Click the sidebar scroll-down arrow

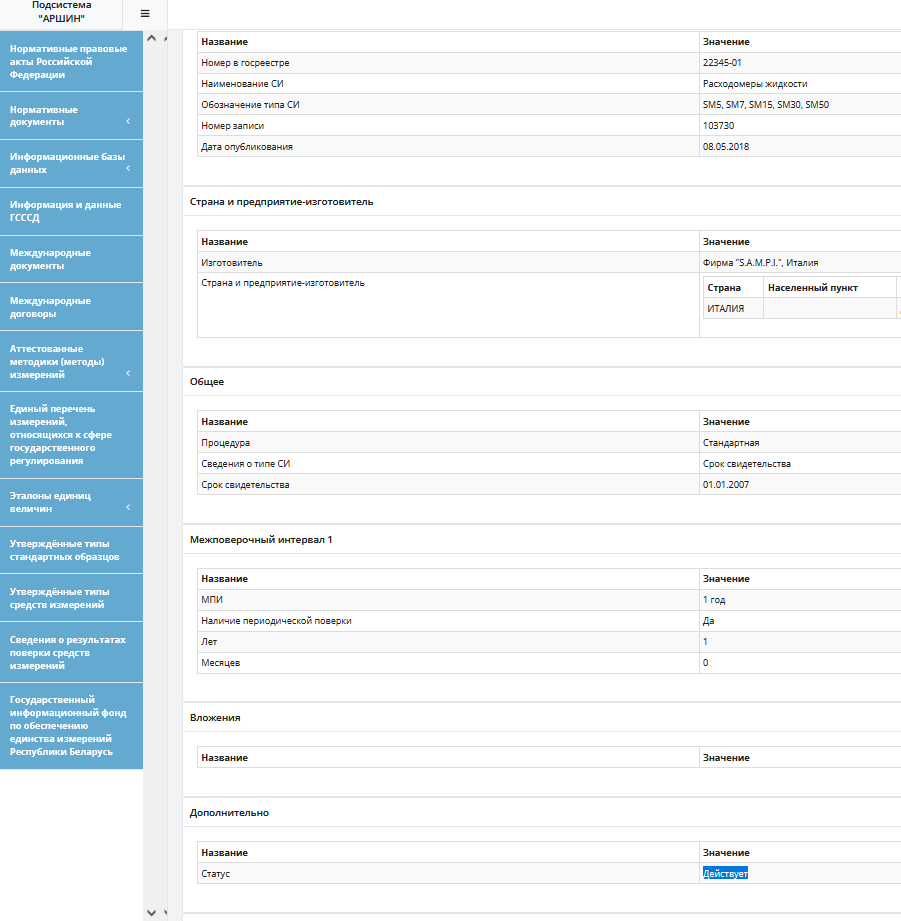[x=151, y=912]
